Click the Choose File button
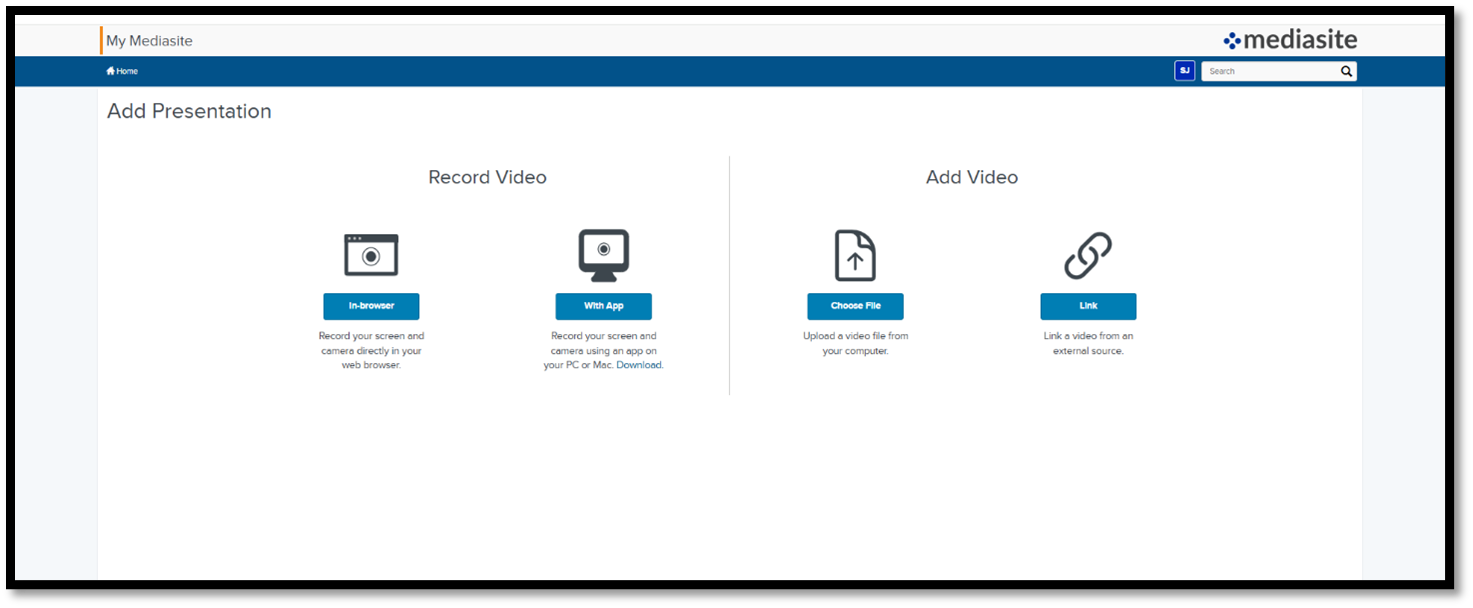 pos(855,306)
